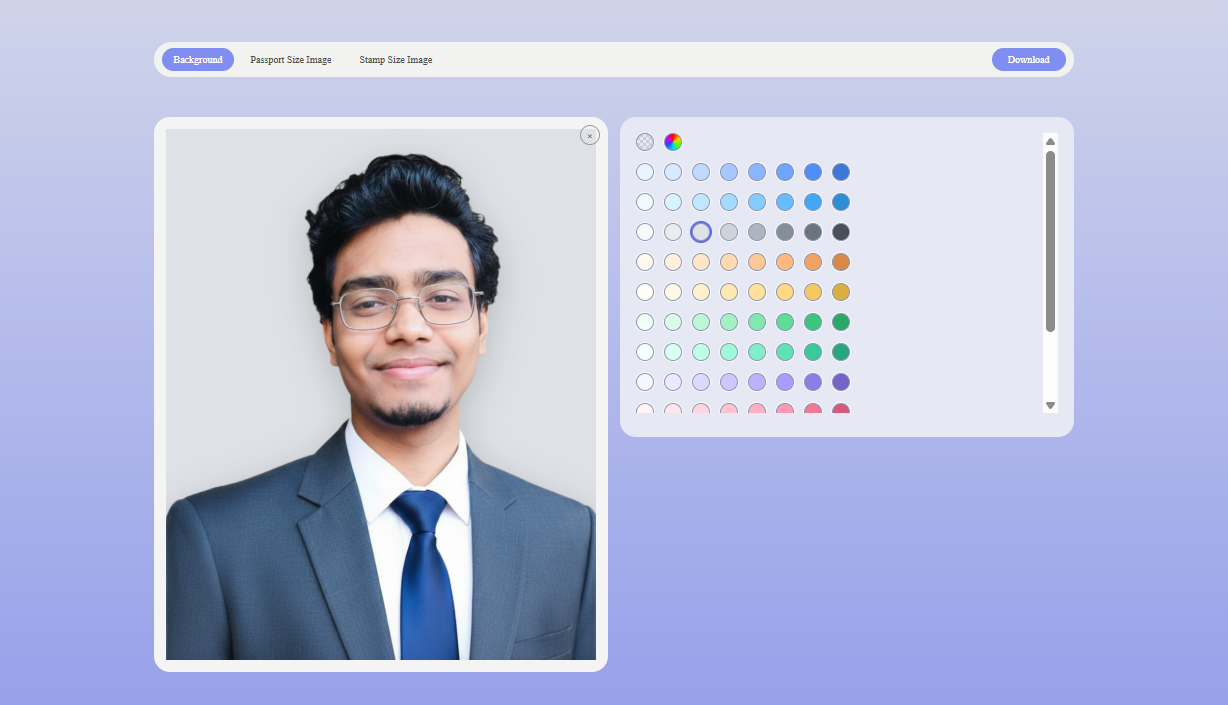The image size is (1228, 705).
Task: Choose the darkest gray swatch
Action: [841, 232]
